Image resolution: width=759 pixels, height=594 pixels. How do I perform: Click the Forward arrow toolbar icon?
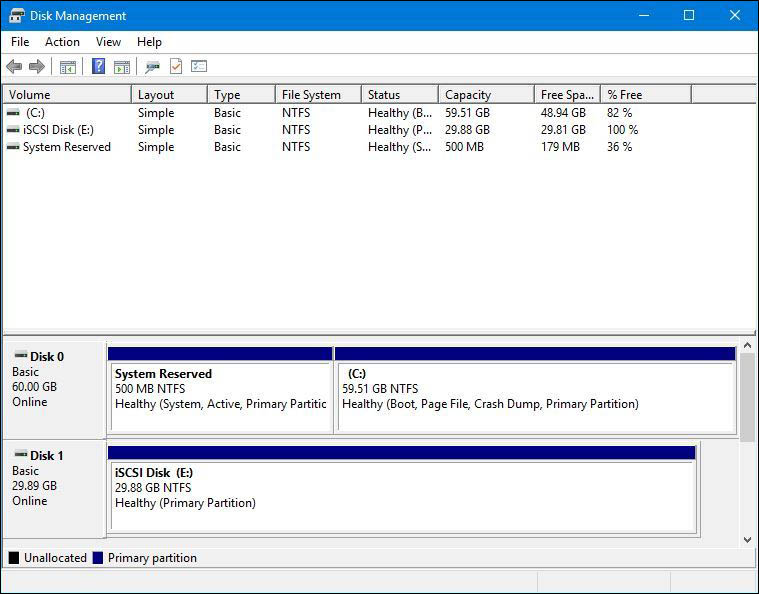pos(37,66)
